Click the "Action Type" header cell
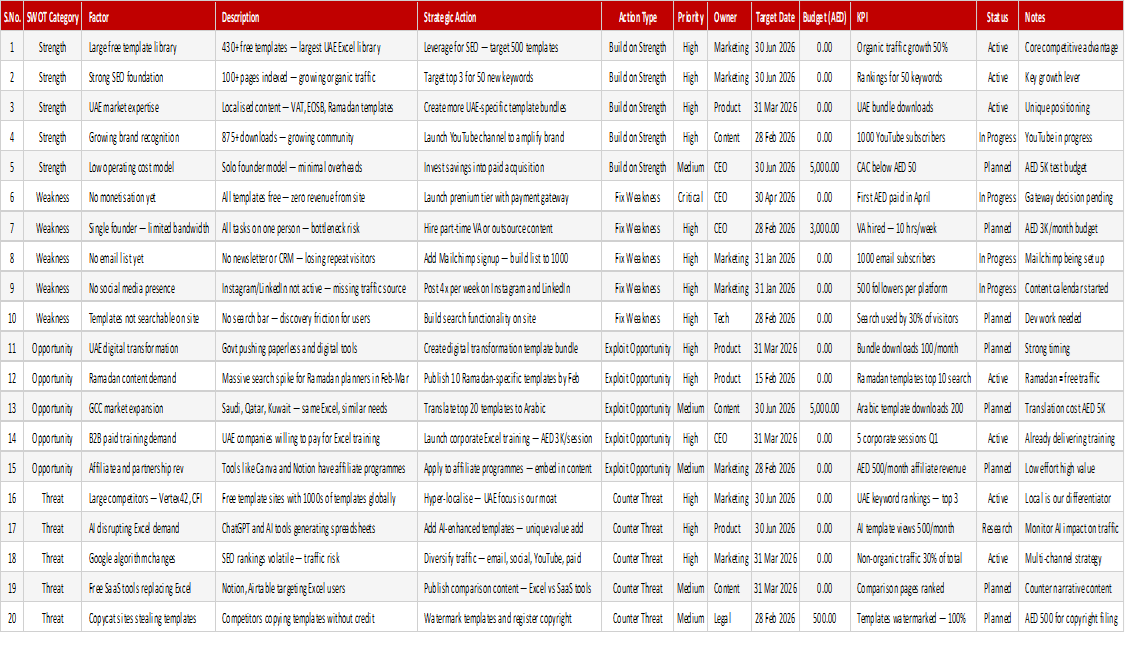 [x=638, y=17]
